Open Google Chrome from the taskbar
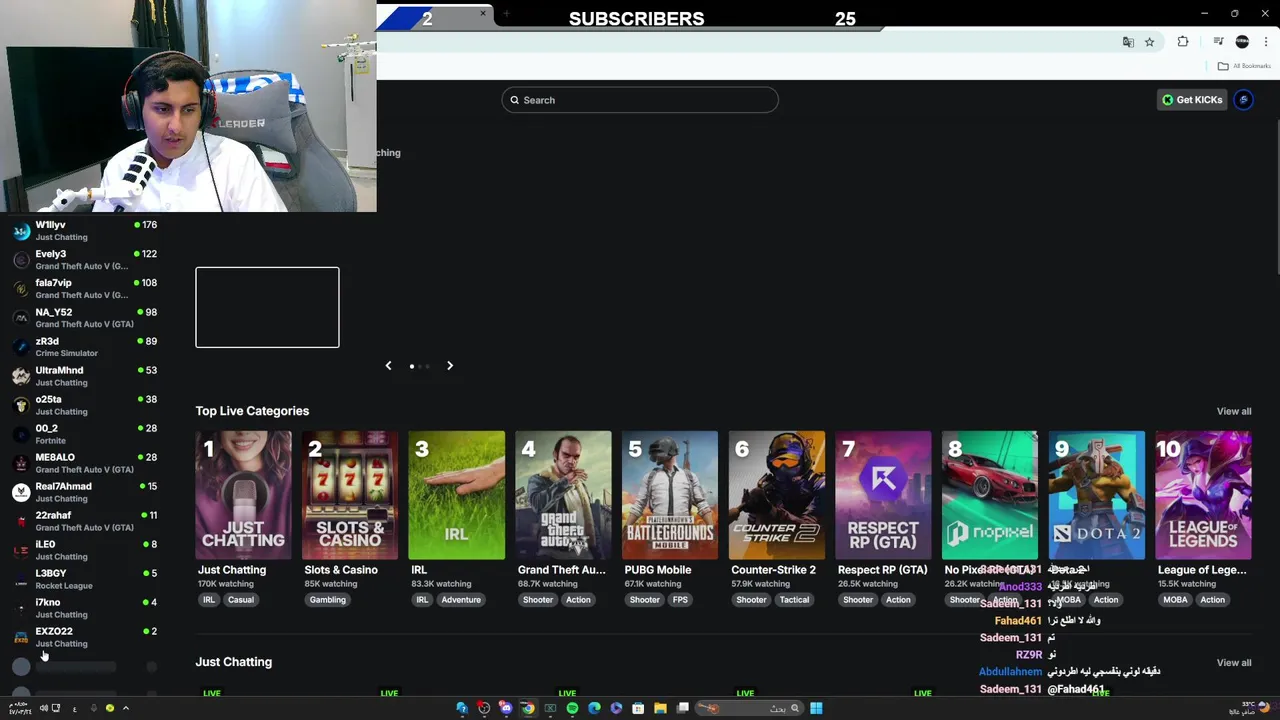1280x720 pixels. 528,708
